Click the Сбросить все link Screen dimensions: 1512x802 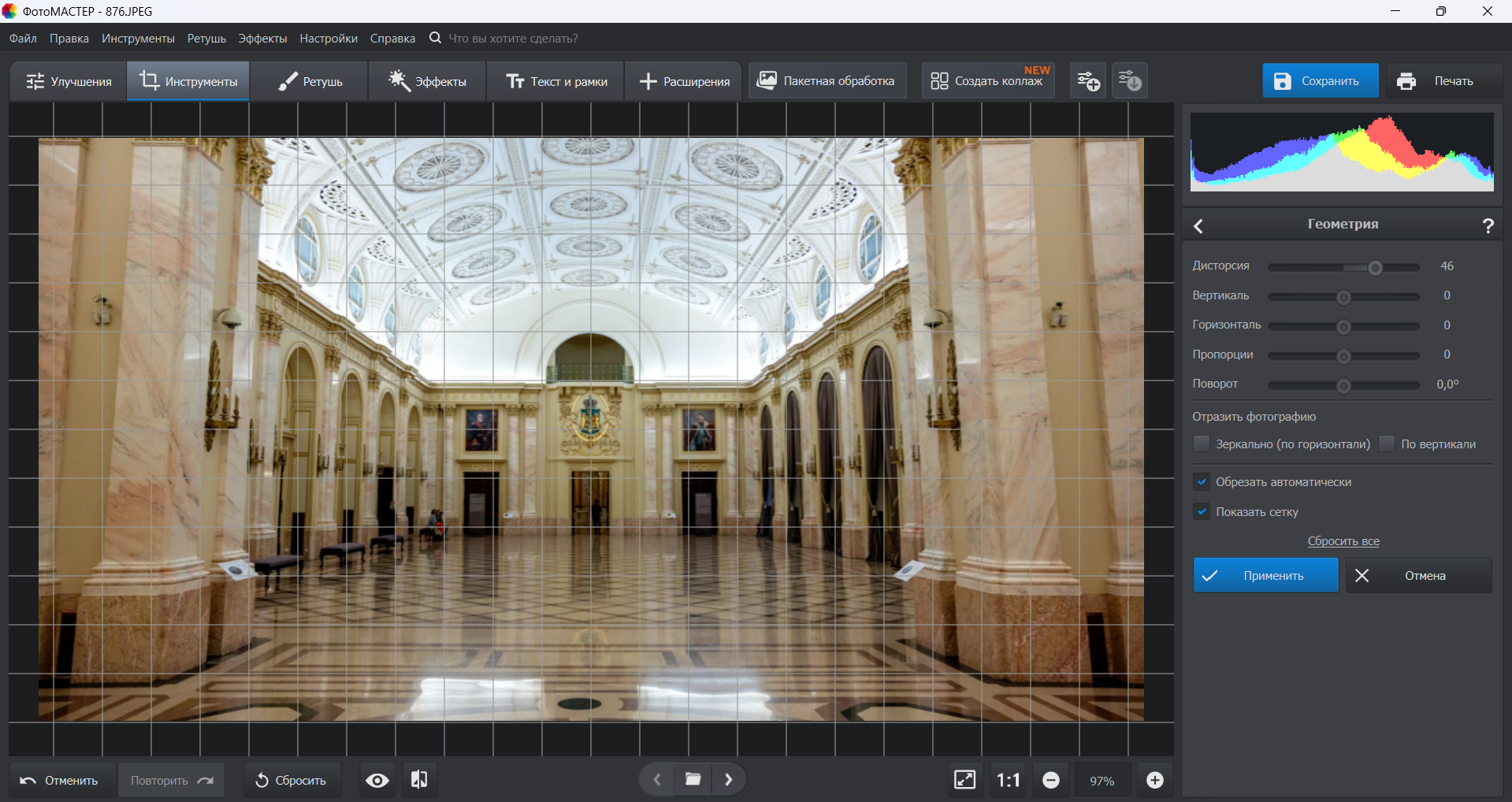coord(1343,541)
